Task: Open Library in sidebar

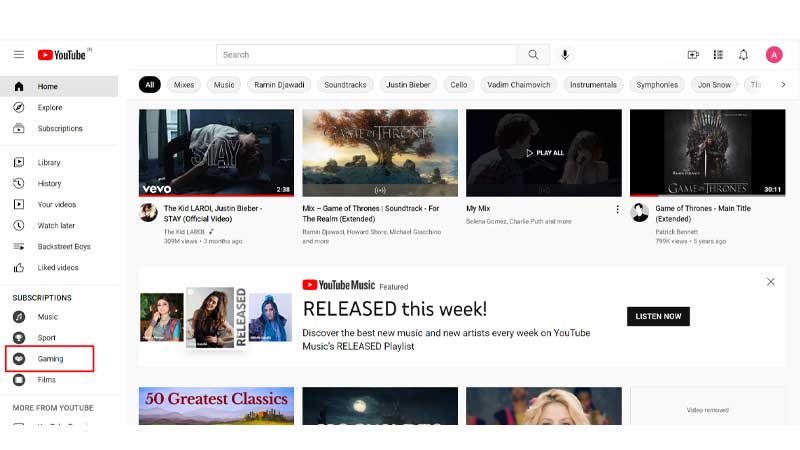Action: [x=59, y=162]
